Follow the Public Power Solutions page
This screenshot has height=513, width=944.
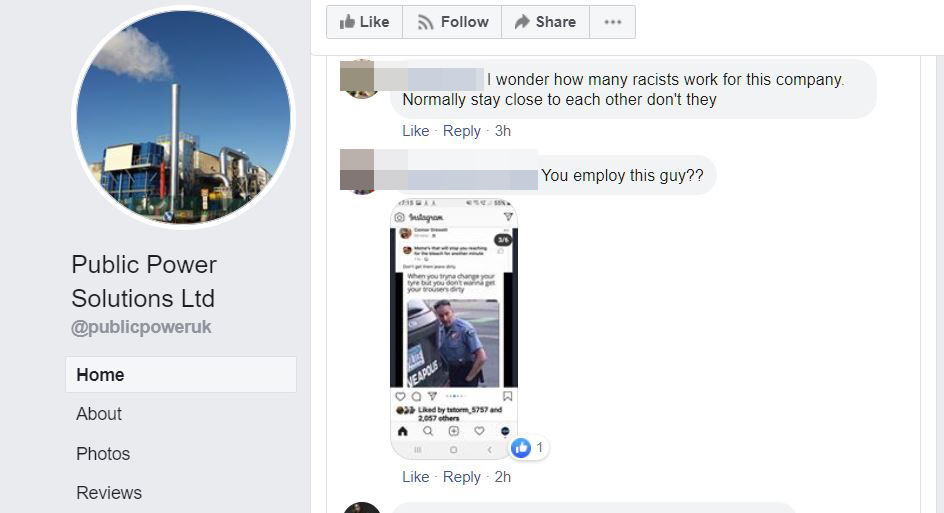coord(452,22)
